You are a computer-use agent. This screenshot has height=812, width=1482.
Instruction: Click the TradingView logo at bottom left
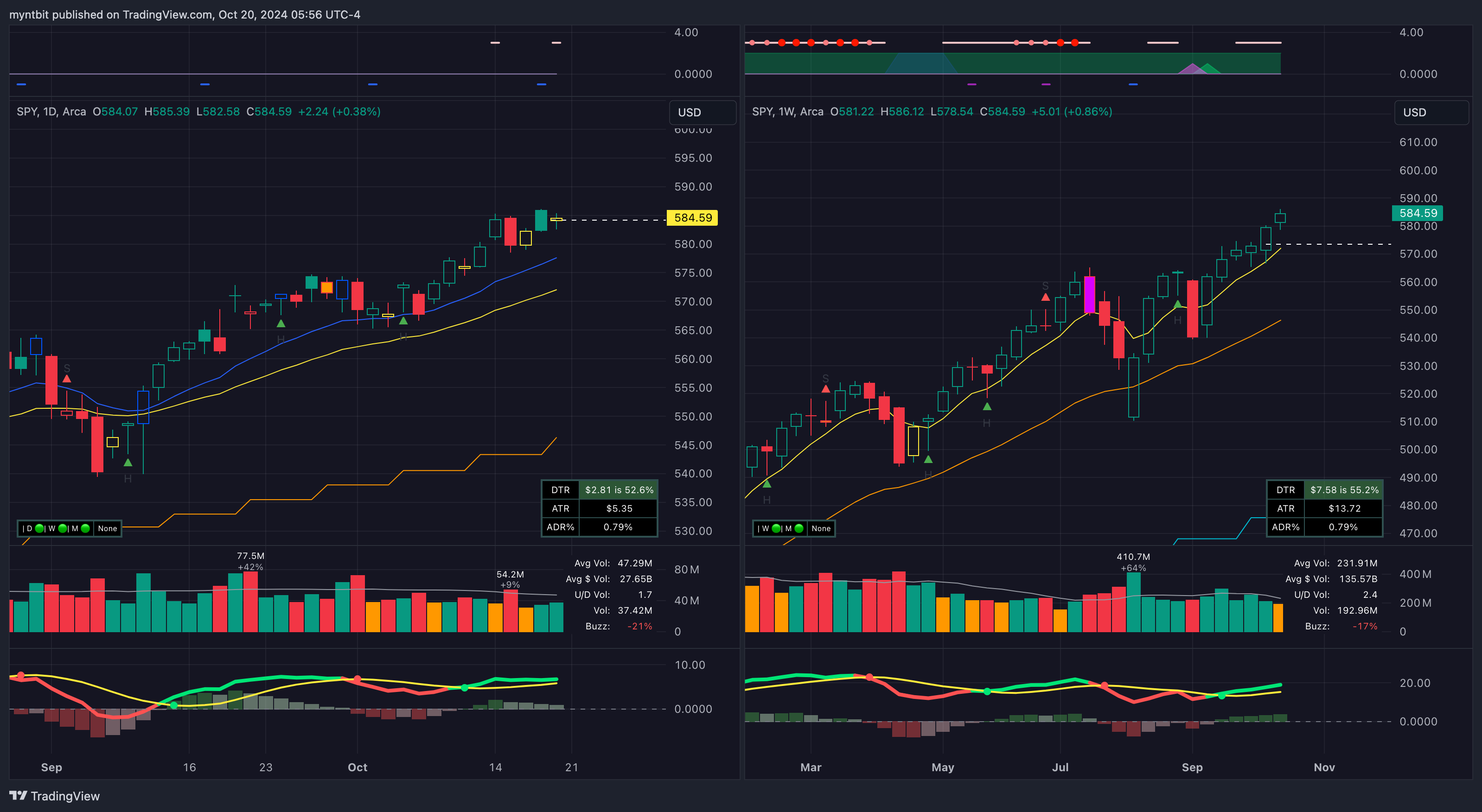55,796
